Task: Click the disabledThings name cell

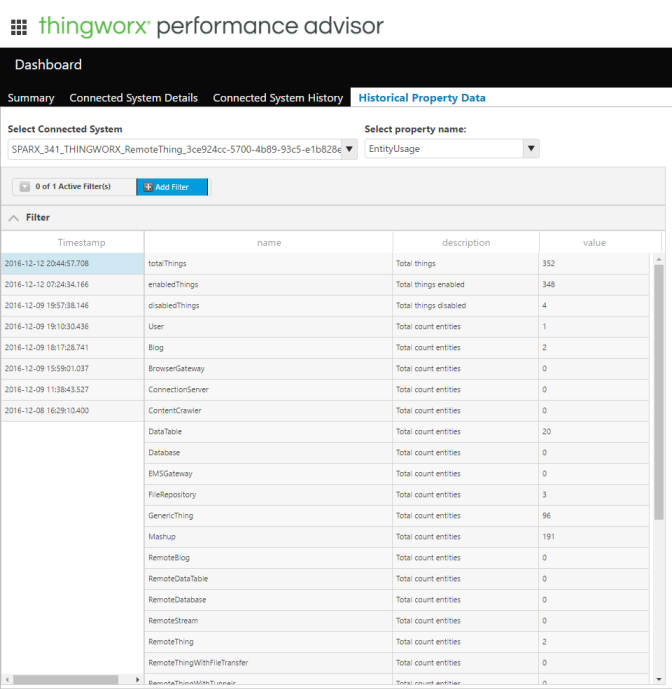Action: point(269,306)
